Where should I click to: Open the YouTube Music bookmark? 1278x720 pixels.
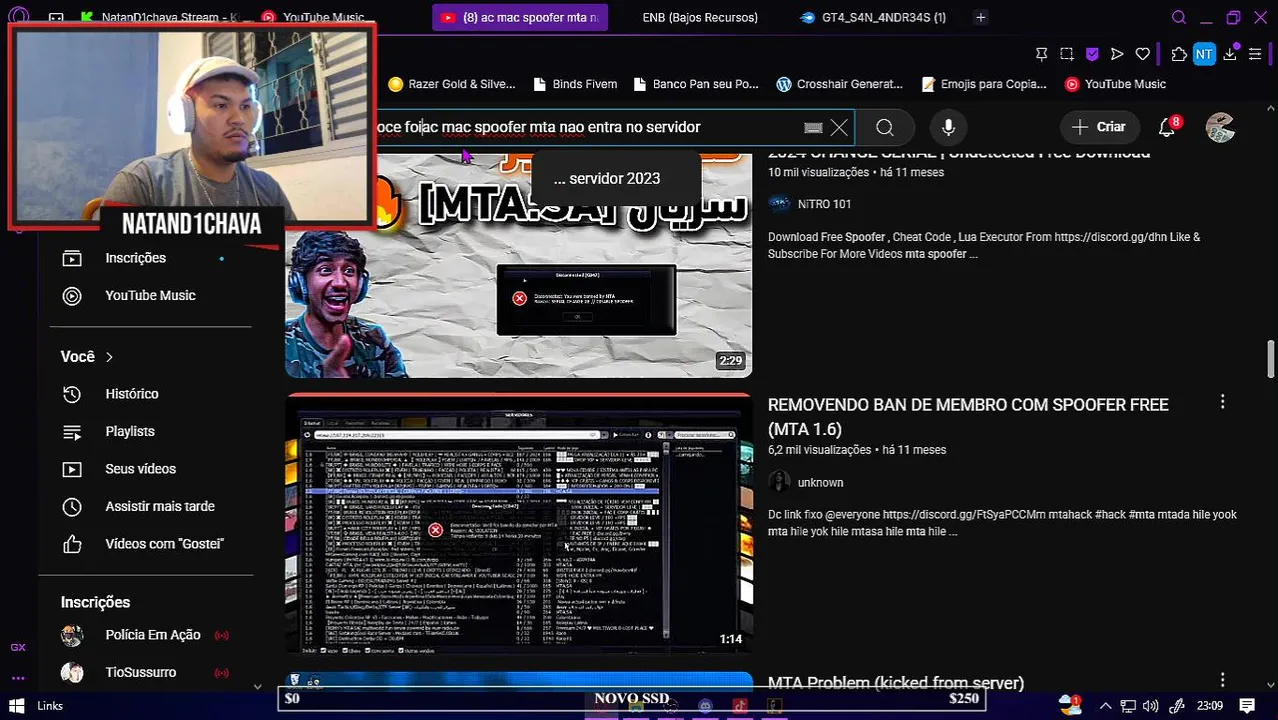coord(1115,84)
